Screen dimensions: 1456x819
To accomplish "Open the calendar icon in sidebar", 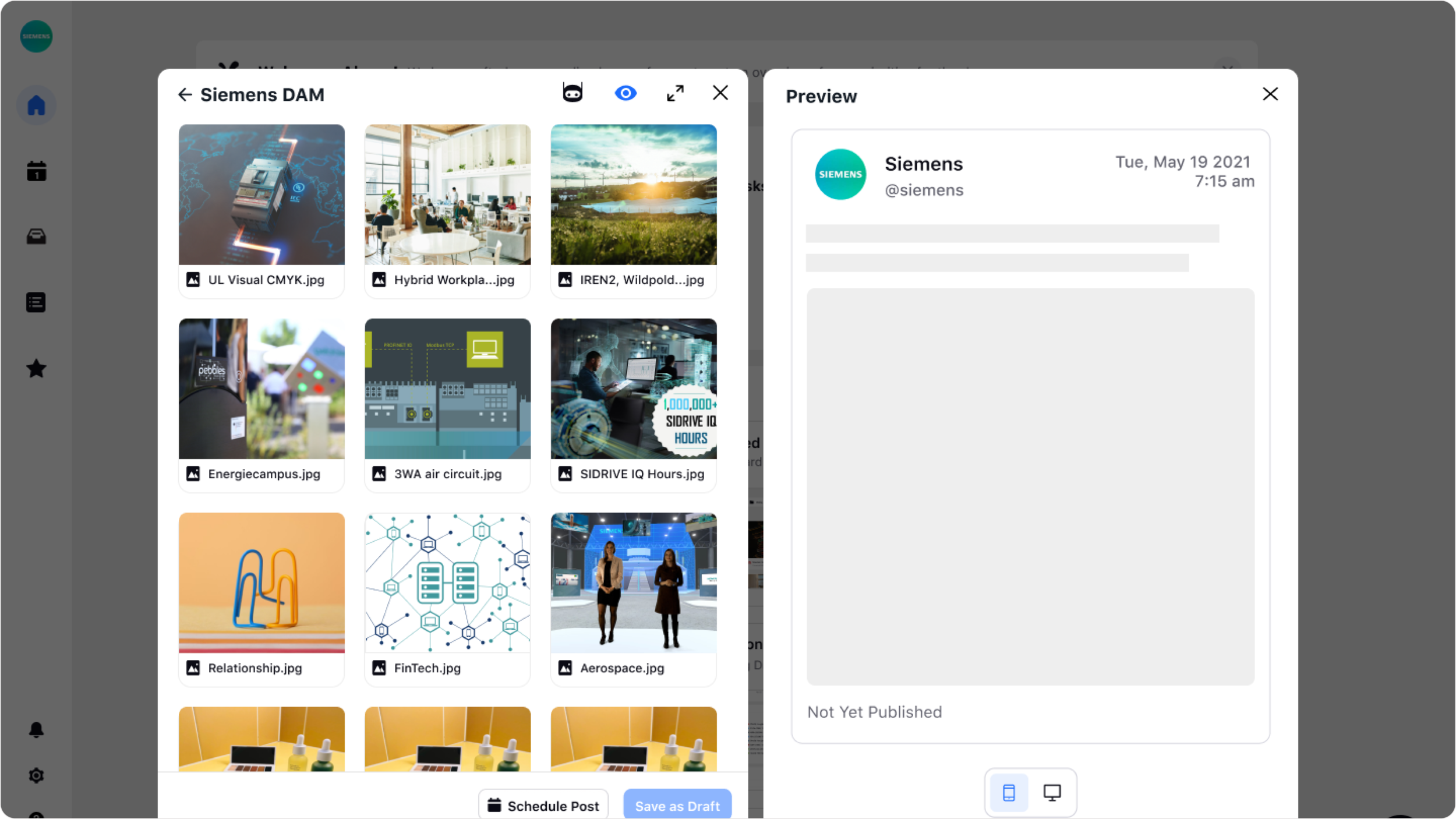I will coord(36,171).
